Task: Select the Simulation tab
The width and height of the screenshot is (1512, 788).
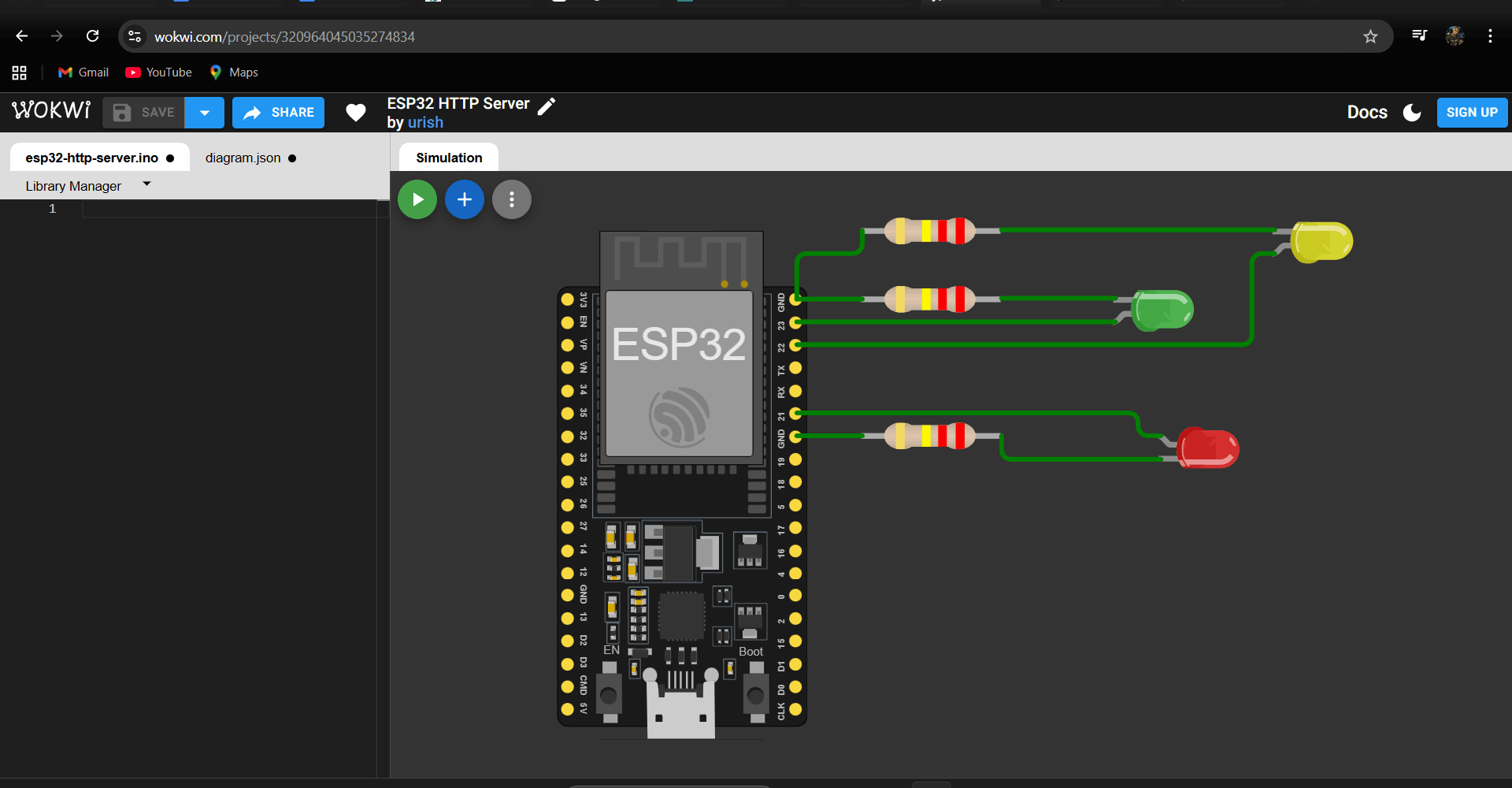Action: [449, 158]
